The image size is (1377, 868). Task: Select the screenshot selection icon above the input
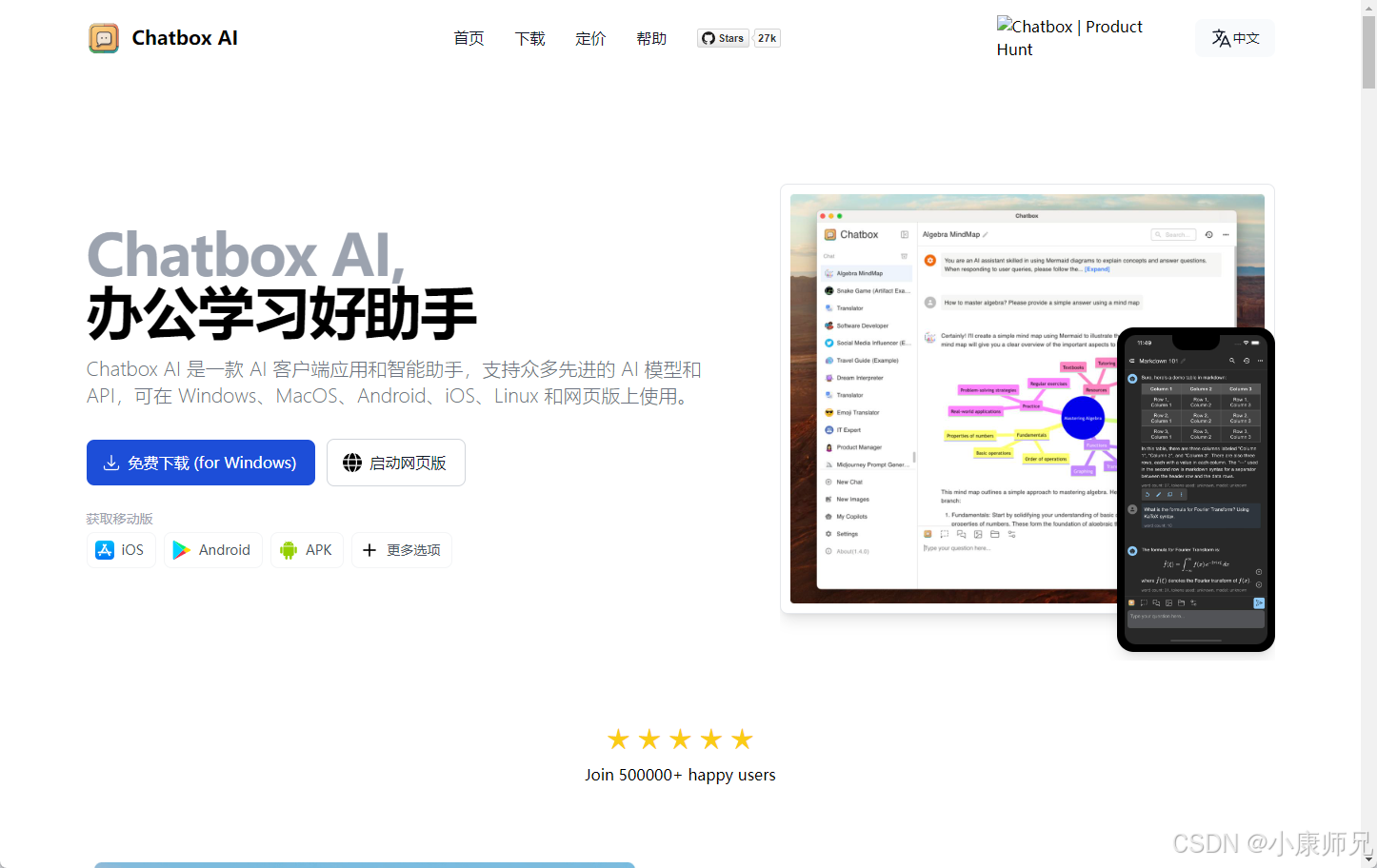tap(945, 534)
